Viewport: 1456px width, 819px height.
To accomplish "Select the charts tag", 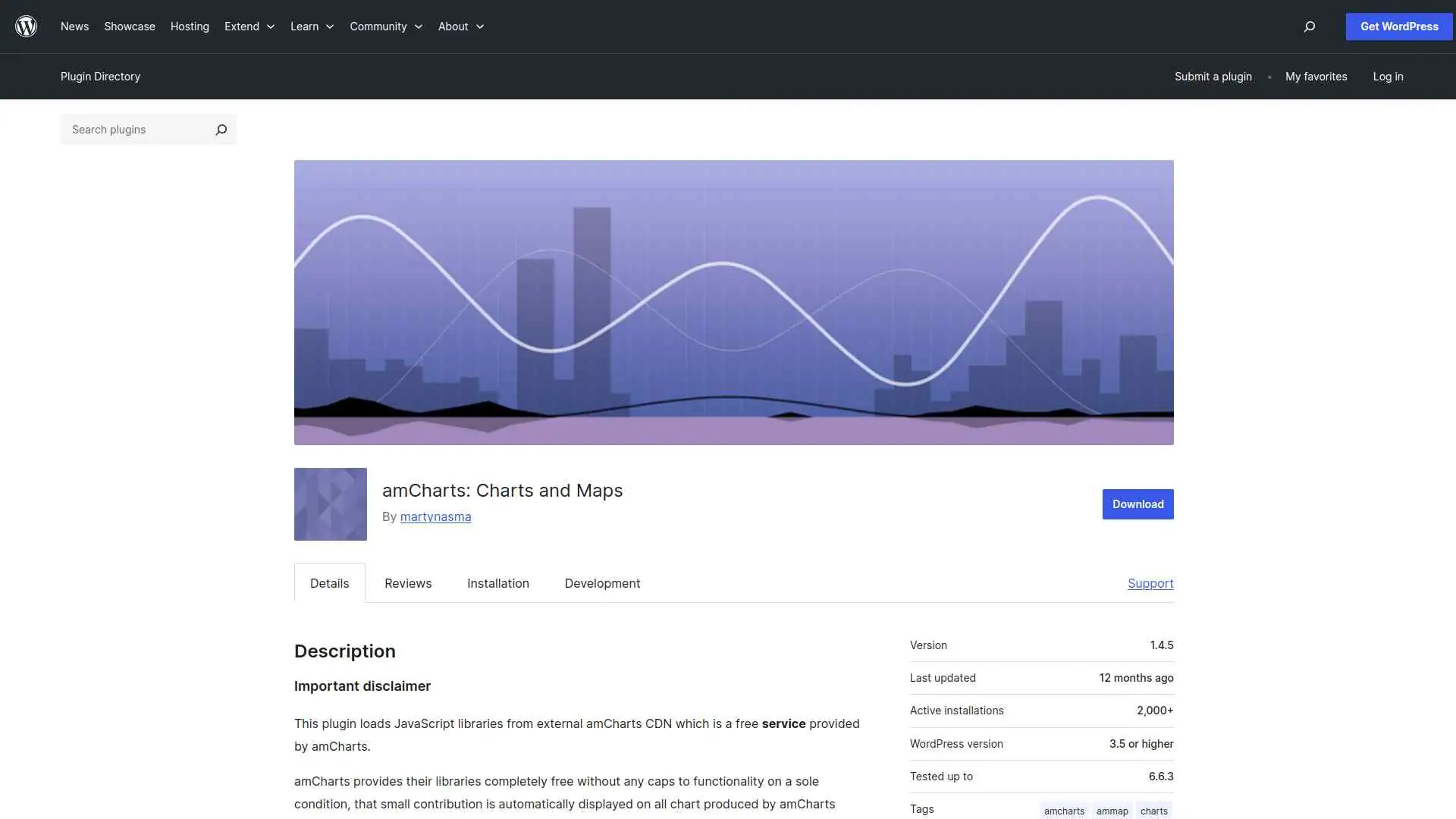I will (x=1154, y=810).
